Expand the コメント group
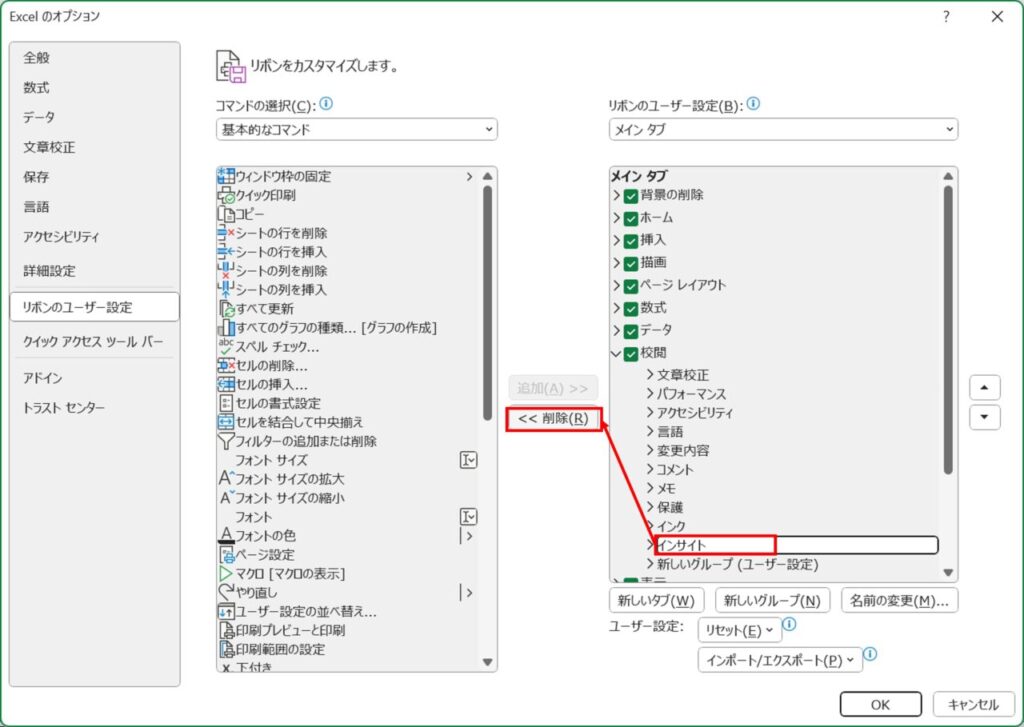Viewport: 1024px width, 727px height. [x=650, y=469]
